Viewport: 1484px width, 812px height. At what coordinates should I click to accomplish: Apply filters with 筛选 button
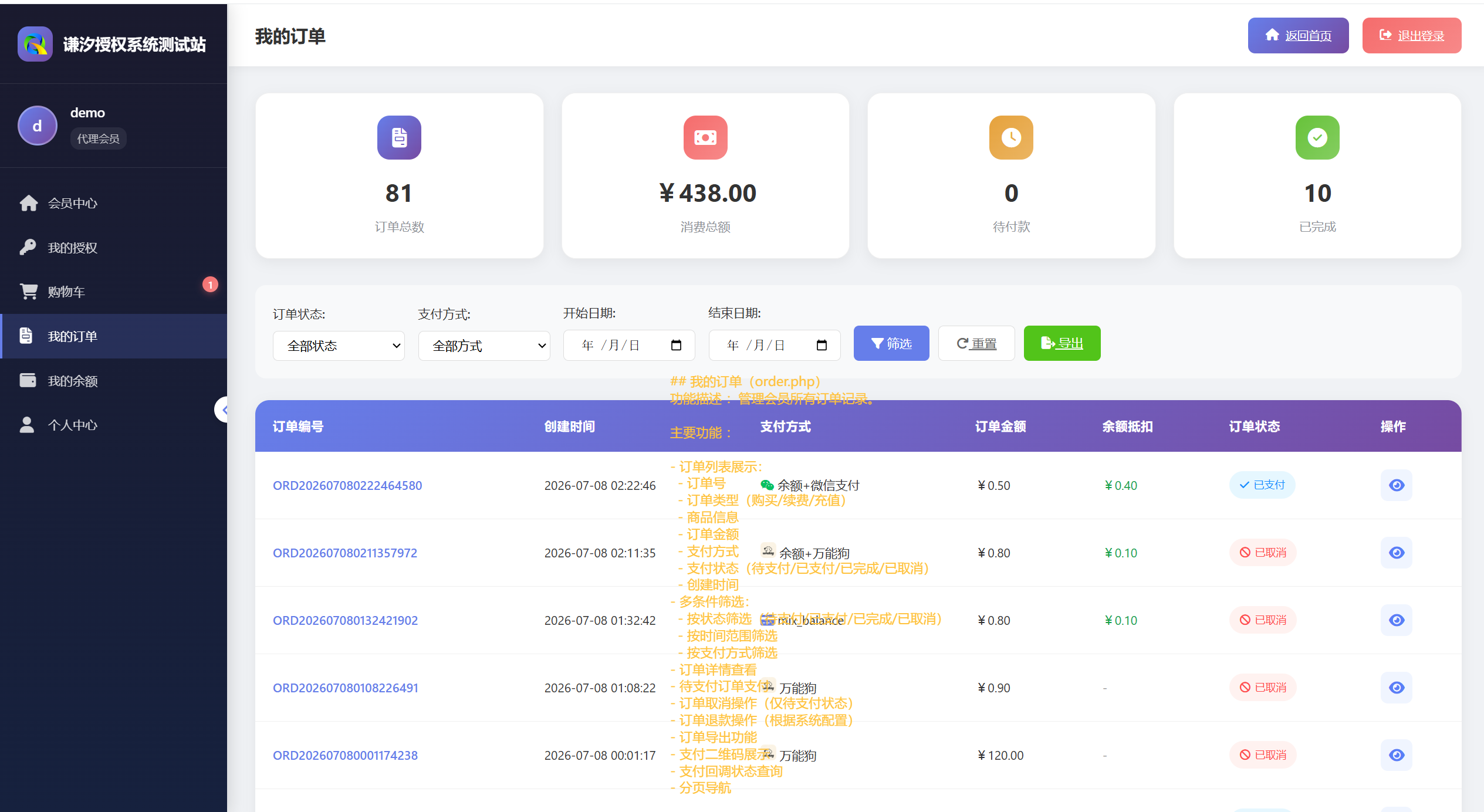[x=891, y=343]
